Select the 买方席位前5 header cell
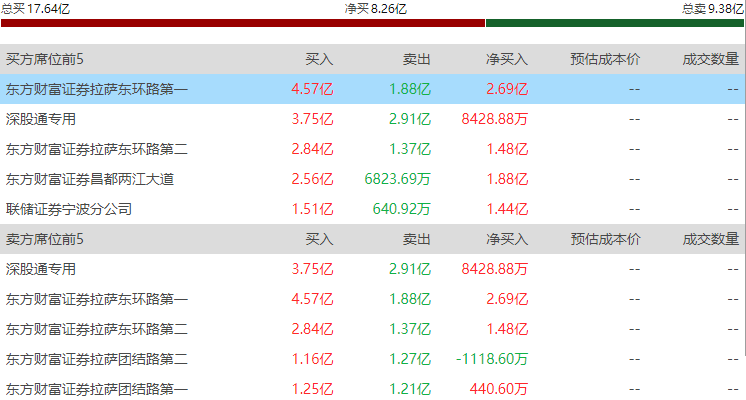 [45, 59]
